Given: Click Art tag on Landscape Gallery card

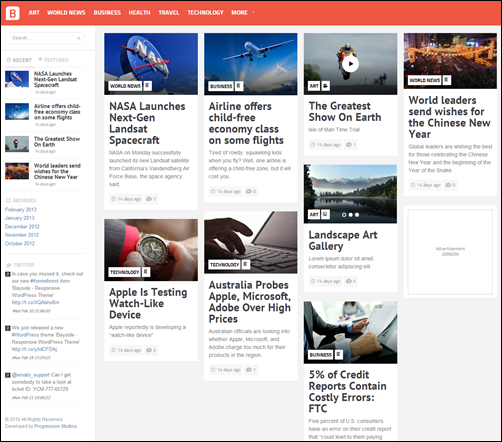Looking at the screenshot, I should (314, 214).
